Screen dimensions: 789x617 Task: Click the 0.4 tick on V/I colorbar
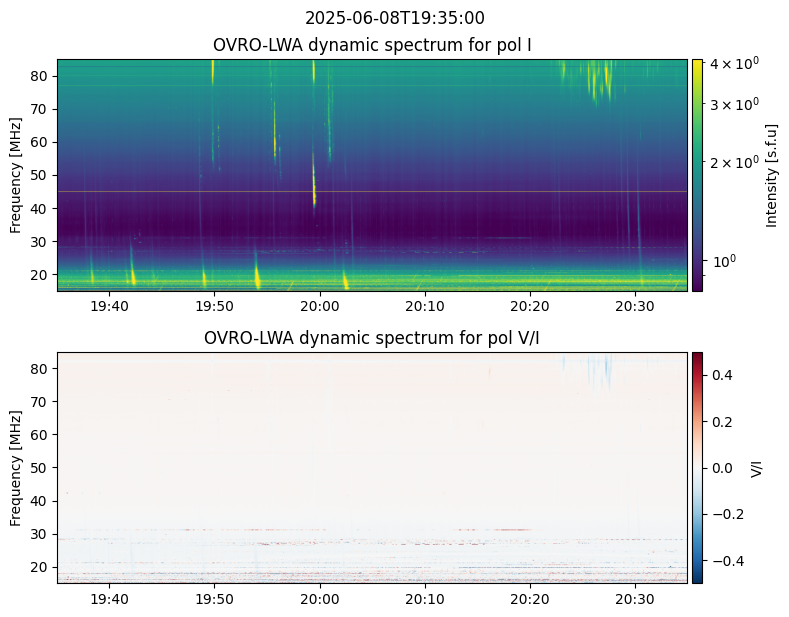(722, 375)
